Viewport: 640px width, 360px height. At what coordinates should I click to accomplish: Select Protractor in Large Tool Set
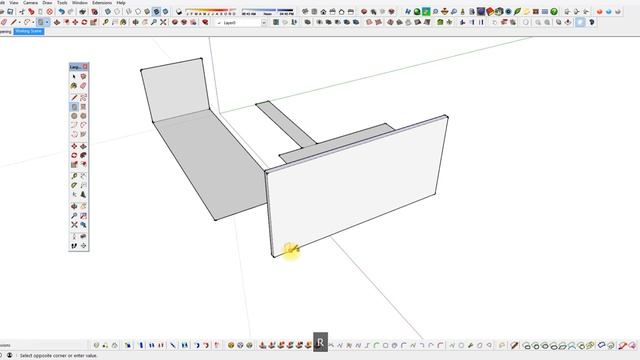click(x=74, y=185)
